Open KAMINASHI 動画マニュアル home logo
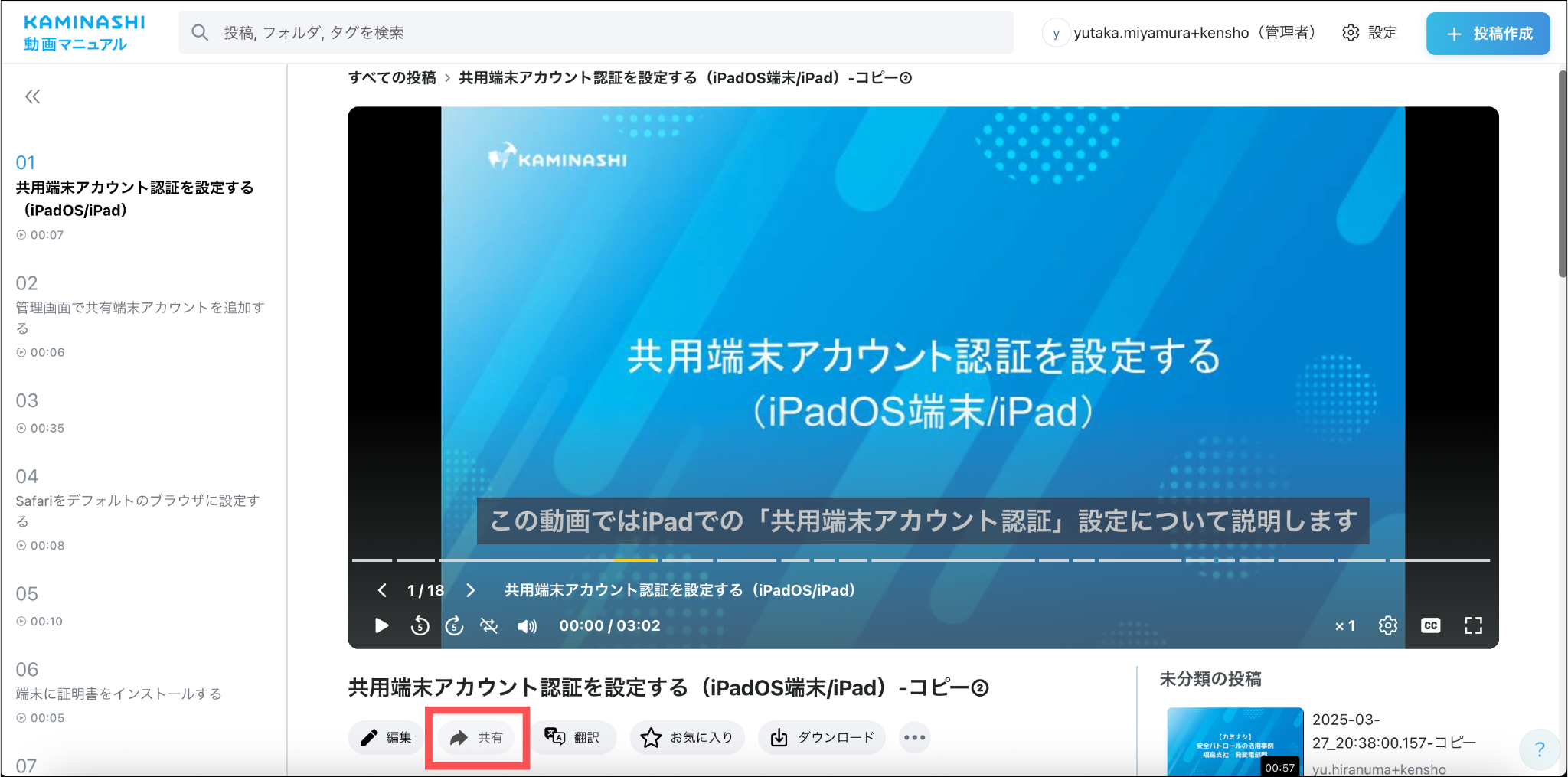Viewport: 1568px width, 777px height. 84,33
